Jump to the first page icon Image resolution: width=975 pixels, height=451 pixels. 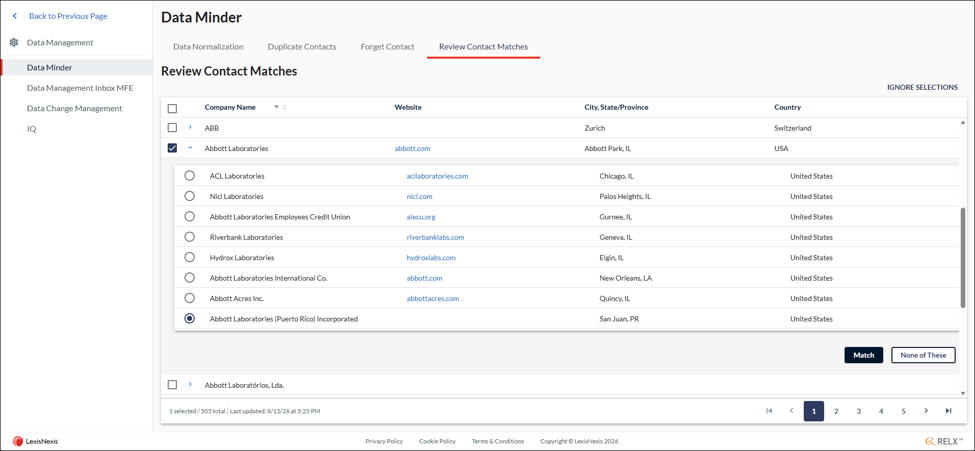pyautogui.click(x=769, y=411)
